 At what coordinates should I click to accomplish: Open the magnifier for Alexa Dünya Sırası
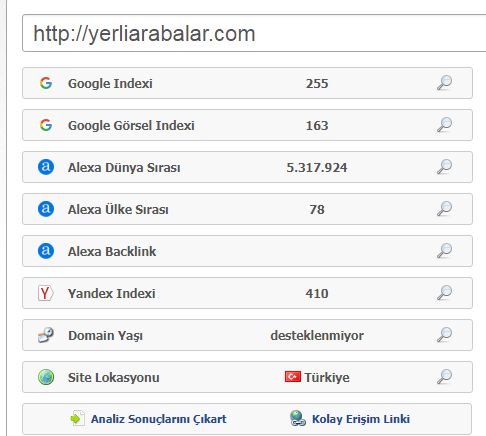[444, 167]
